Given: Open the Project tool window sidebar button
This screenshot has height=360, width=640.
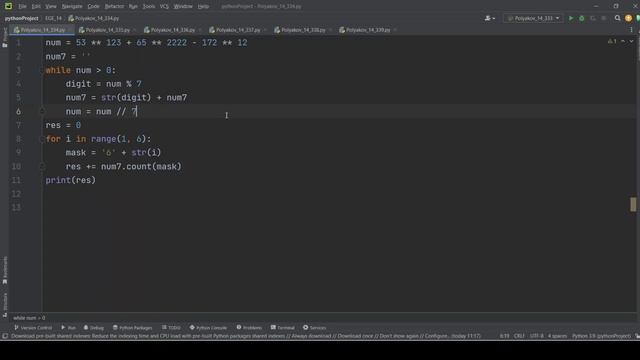Looking at the screenshot, I should click(x=5, y=37).
